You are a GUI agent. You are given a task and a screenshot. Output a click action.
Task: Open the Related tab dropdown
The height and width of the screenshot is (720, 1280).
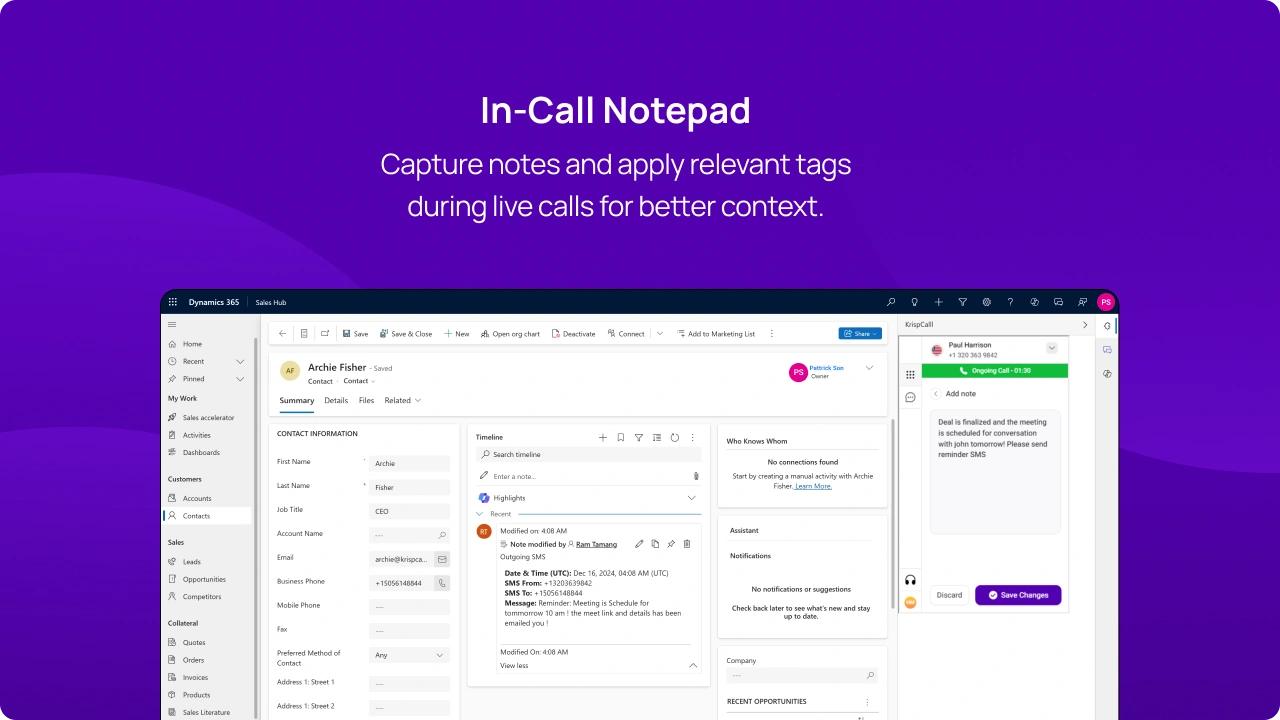tap(403, 400)
